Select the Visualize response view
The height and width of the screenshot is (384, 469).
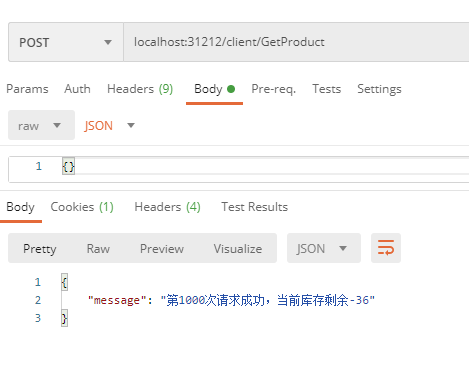[238, 249]
